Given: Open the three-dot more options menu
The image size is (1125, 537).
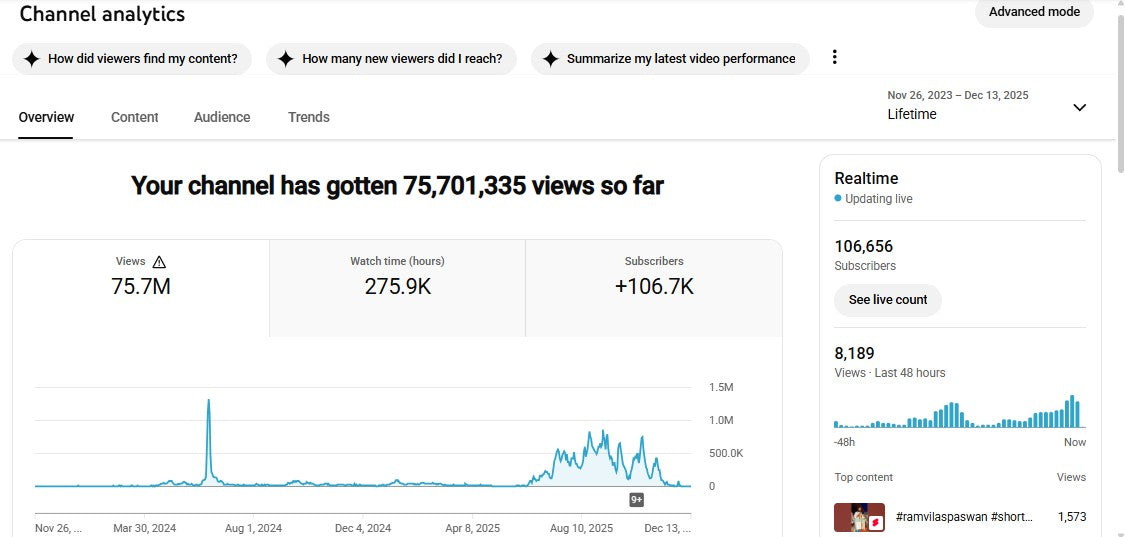Looking at the screenshot, I should pos(835,58).
